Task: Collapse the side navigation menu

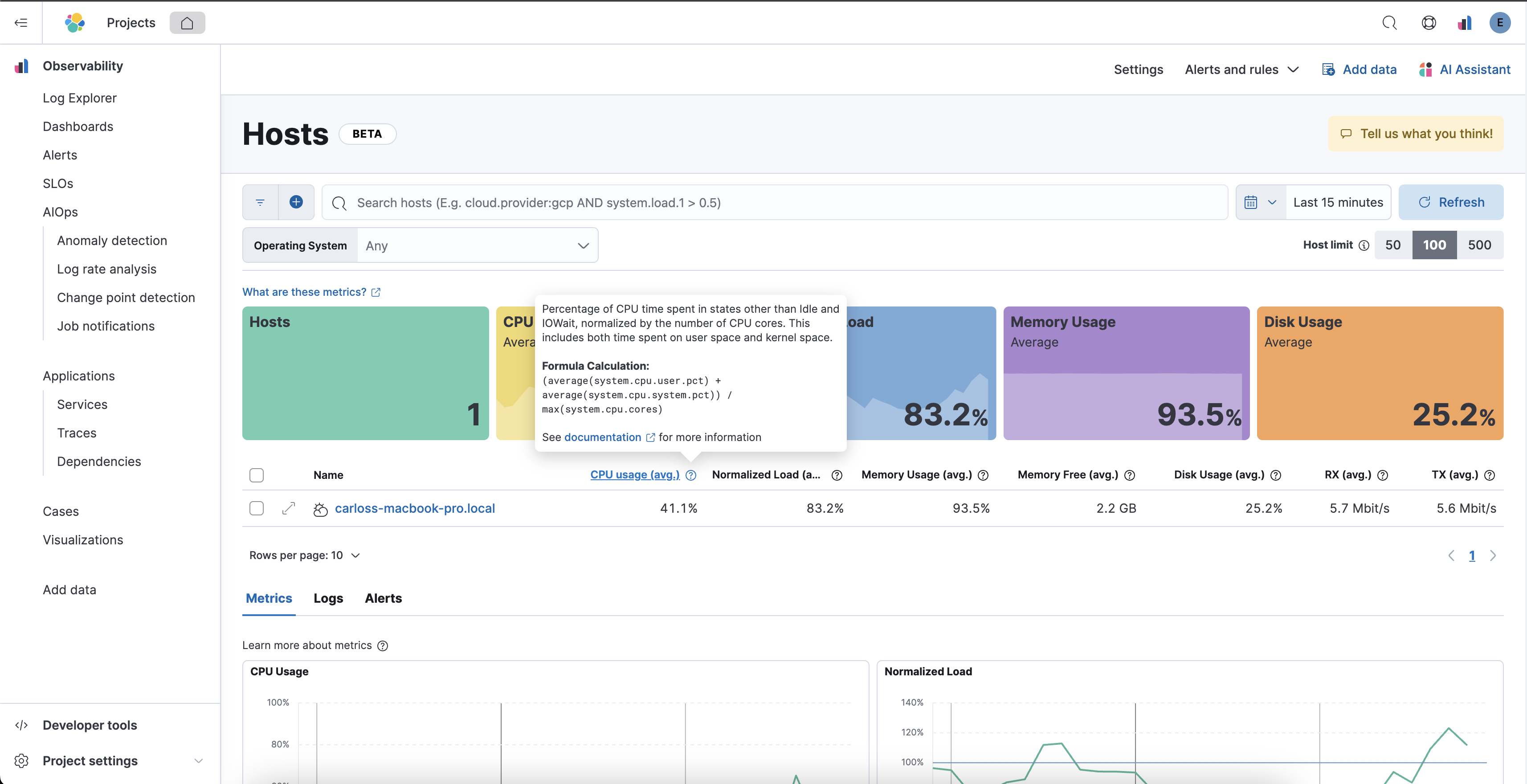Action: (21, 23)
